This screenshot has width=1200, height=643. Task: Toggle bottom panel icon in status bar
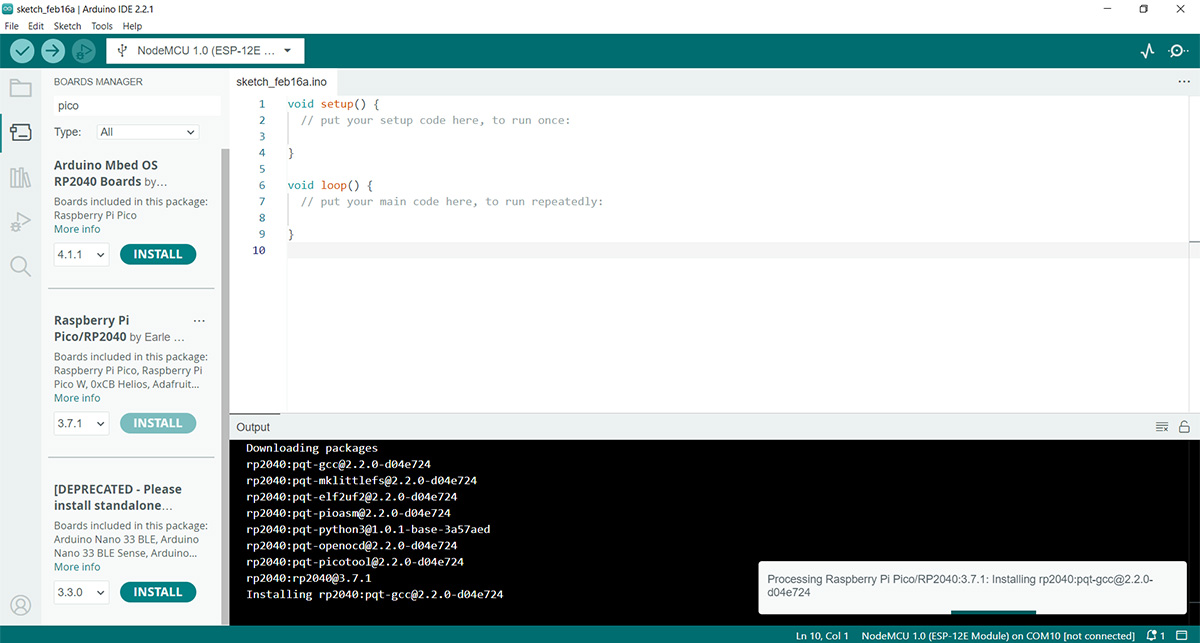(x=1184, y=635)
